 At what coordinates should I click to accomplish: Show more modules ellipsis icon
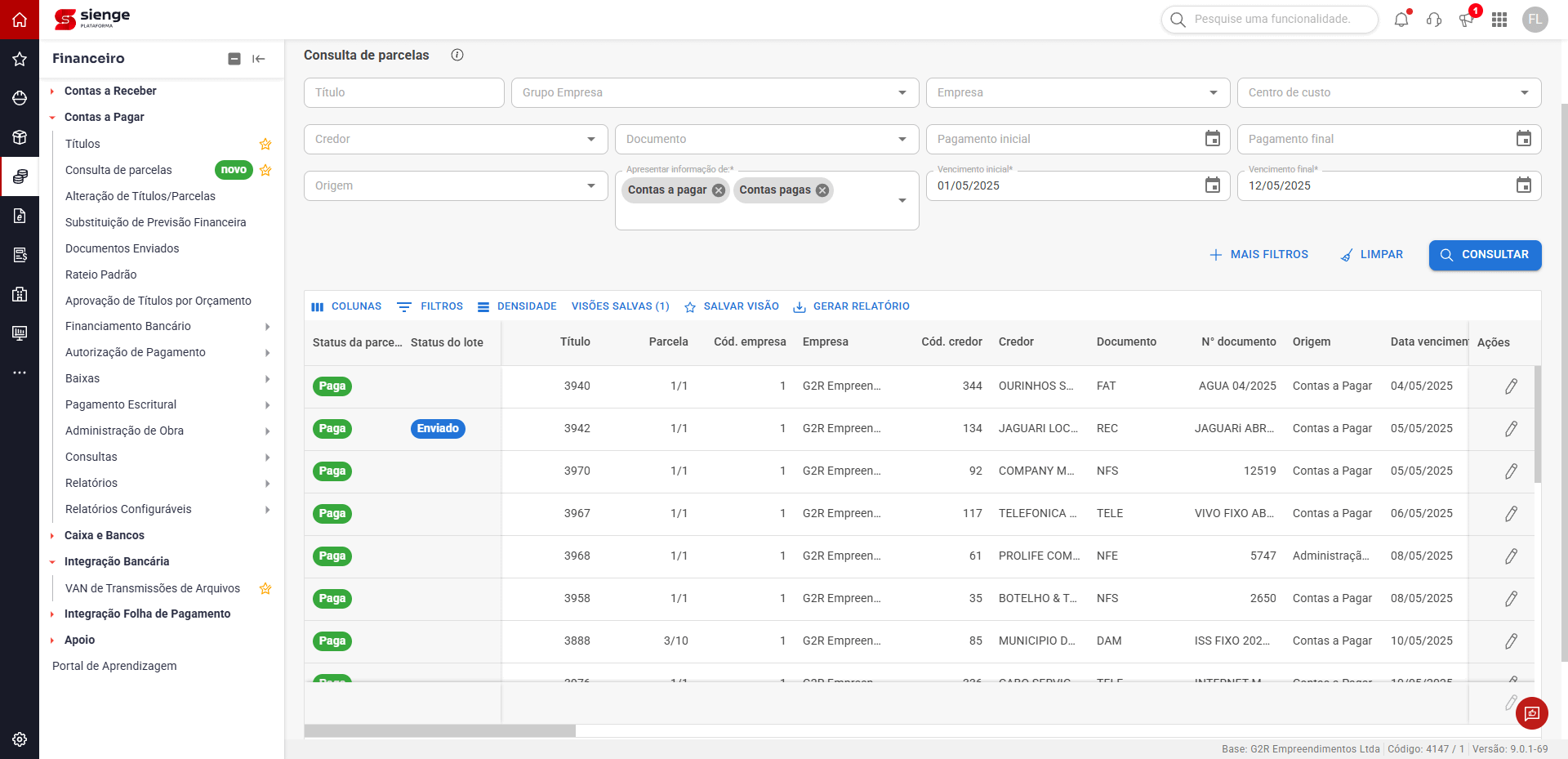pos(20,373)
